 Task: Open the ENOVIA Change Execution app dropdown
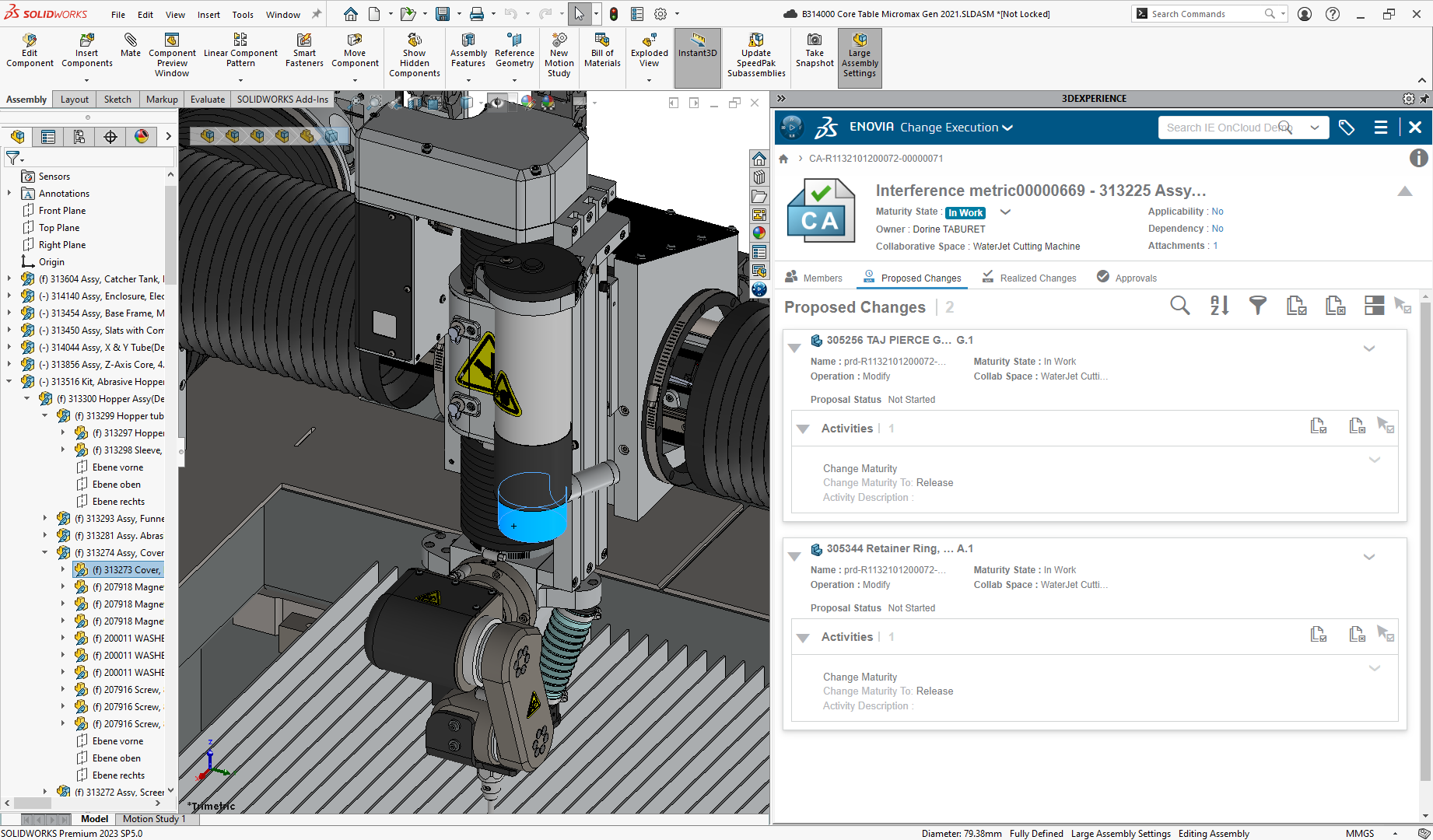pyautogui.click(x=1007, y=128)
